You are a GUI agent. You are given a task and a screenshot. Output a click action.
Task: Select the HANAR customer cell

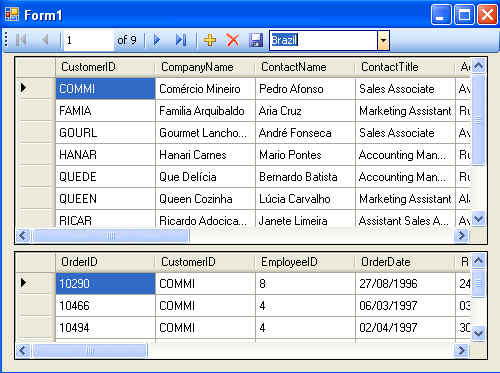click(105, 155)
